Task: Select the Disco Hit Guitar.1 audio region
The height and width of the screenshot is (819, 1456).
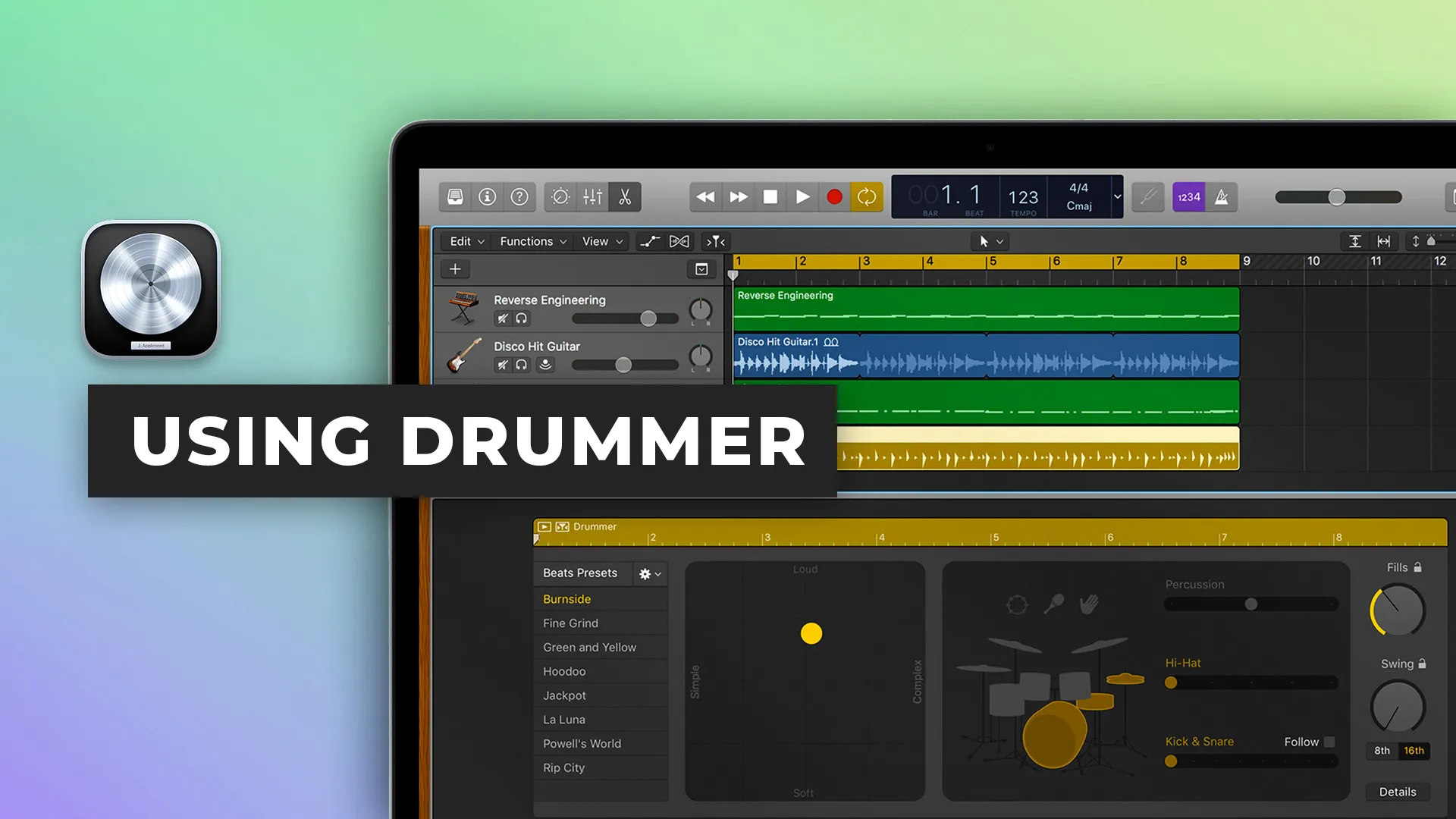Action: (x=986, y=356)
